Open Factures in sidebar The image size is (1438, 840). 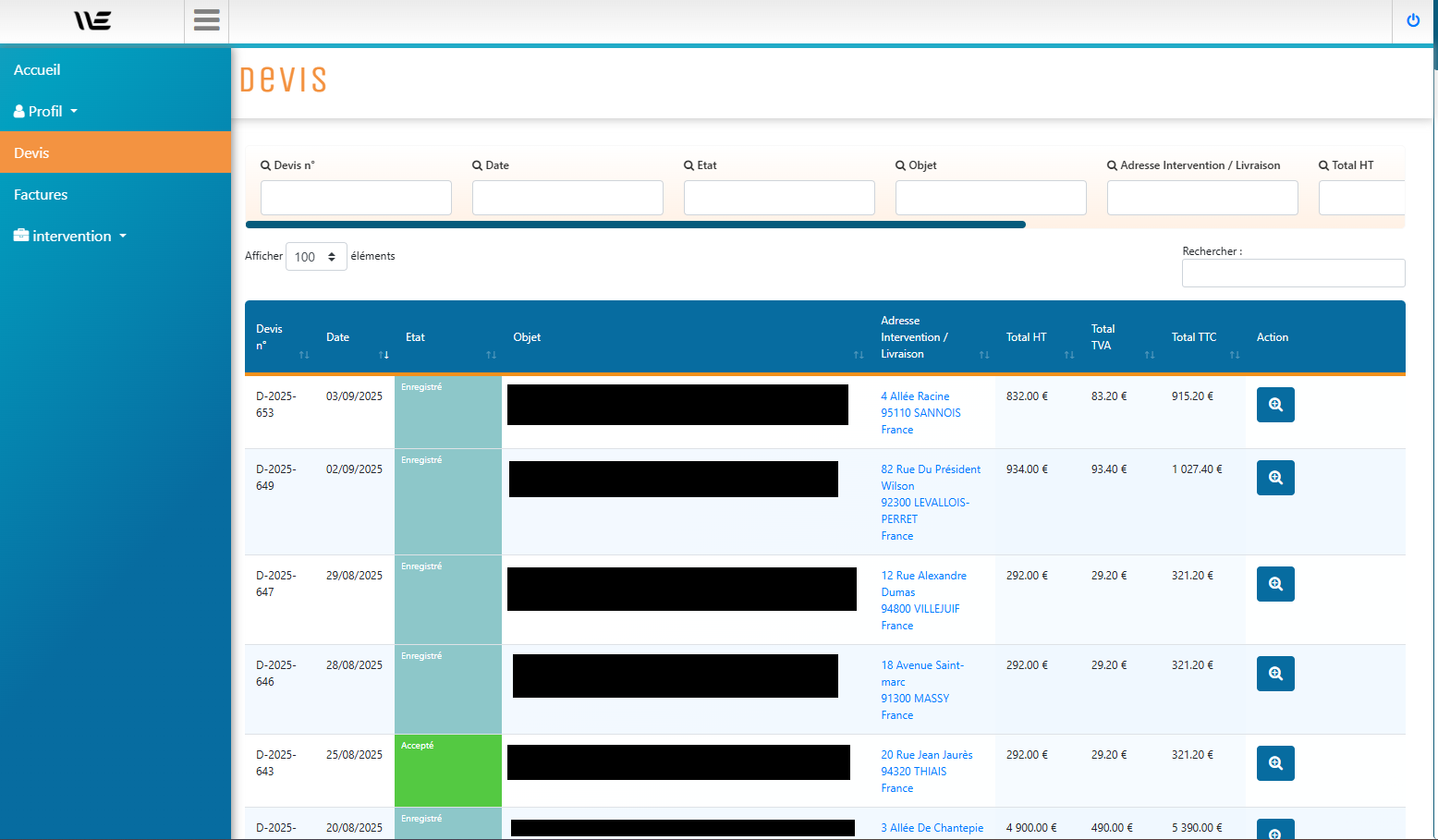point(41,195)
